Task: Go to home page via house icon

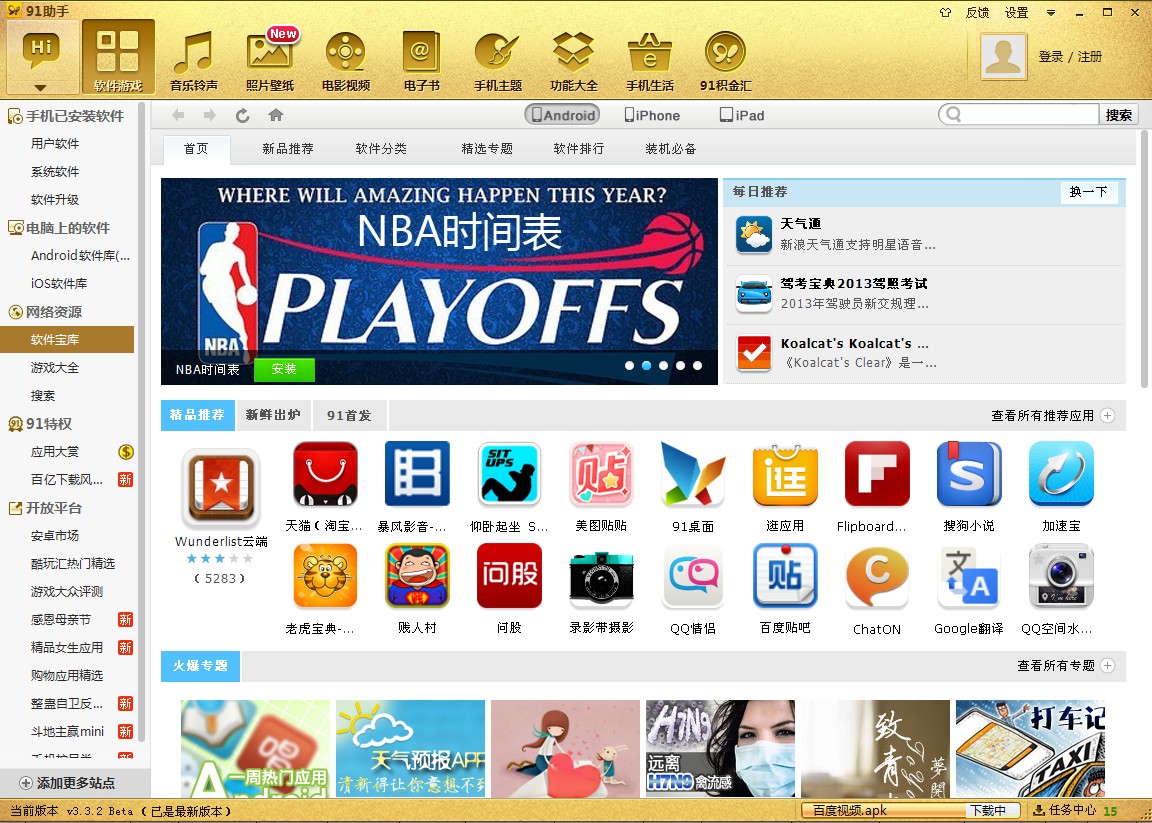Action: point(276,115)
